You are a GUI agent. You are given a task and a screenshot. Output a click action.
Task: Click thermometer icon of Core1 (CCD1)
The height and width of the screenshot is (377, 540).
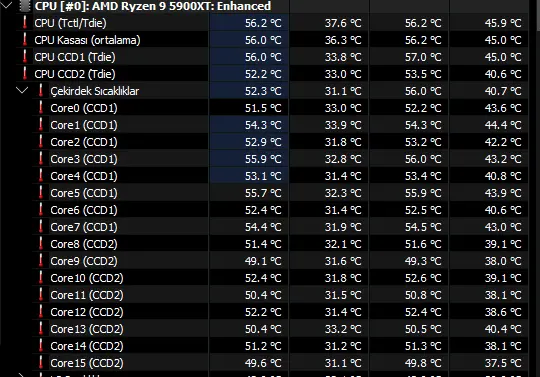point(41,125)
